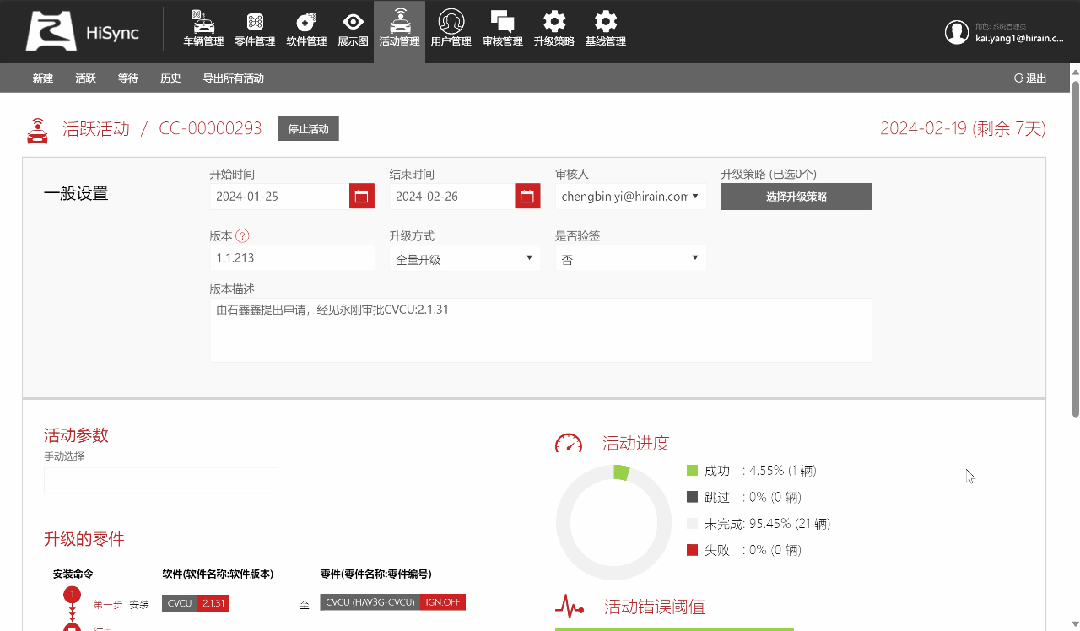
Task: Expand the 升级方式 dropdown
Action: pos(465,258)
